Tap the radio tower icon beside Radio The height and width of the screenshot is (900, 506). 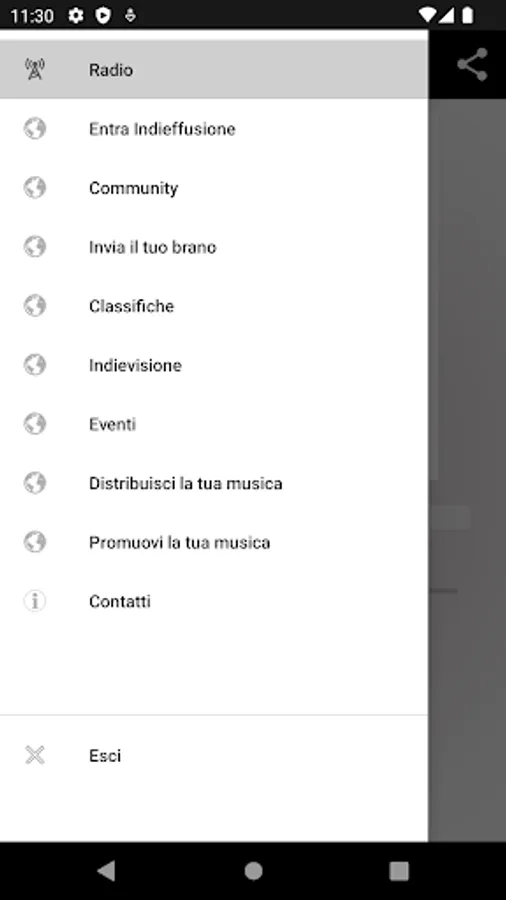point(35,69)
